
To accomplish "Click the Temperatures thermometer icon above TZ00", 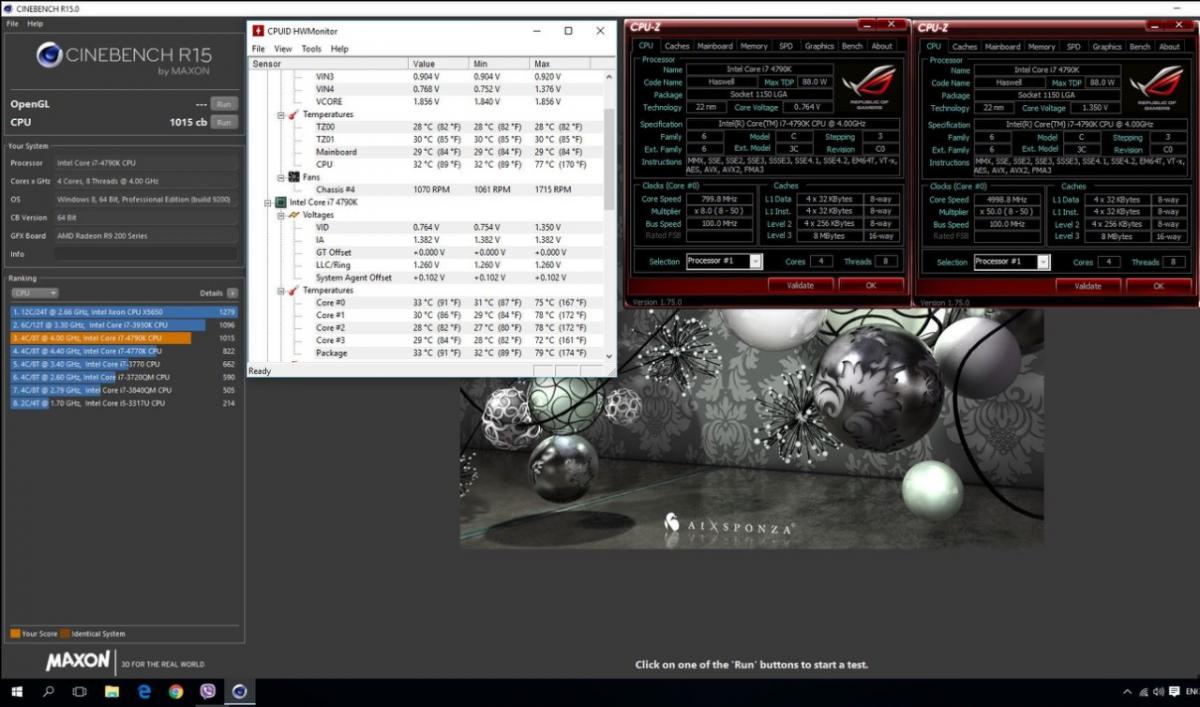I will click(294, 115).
